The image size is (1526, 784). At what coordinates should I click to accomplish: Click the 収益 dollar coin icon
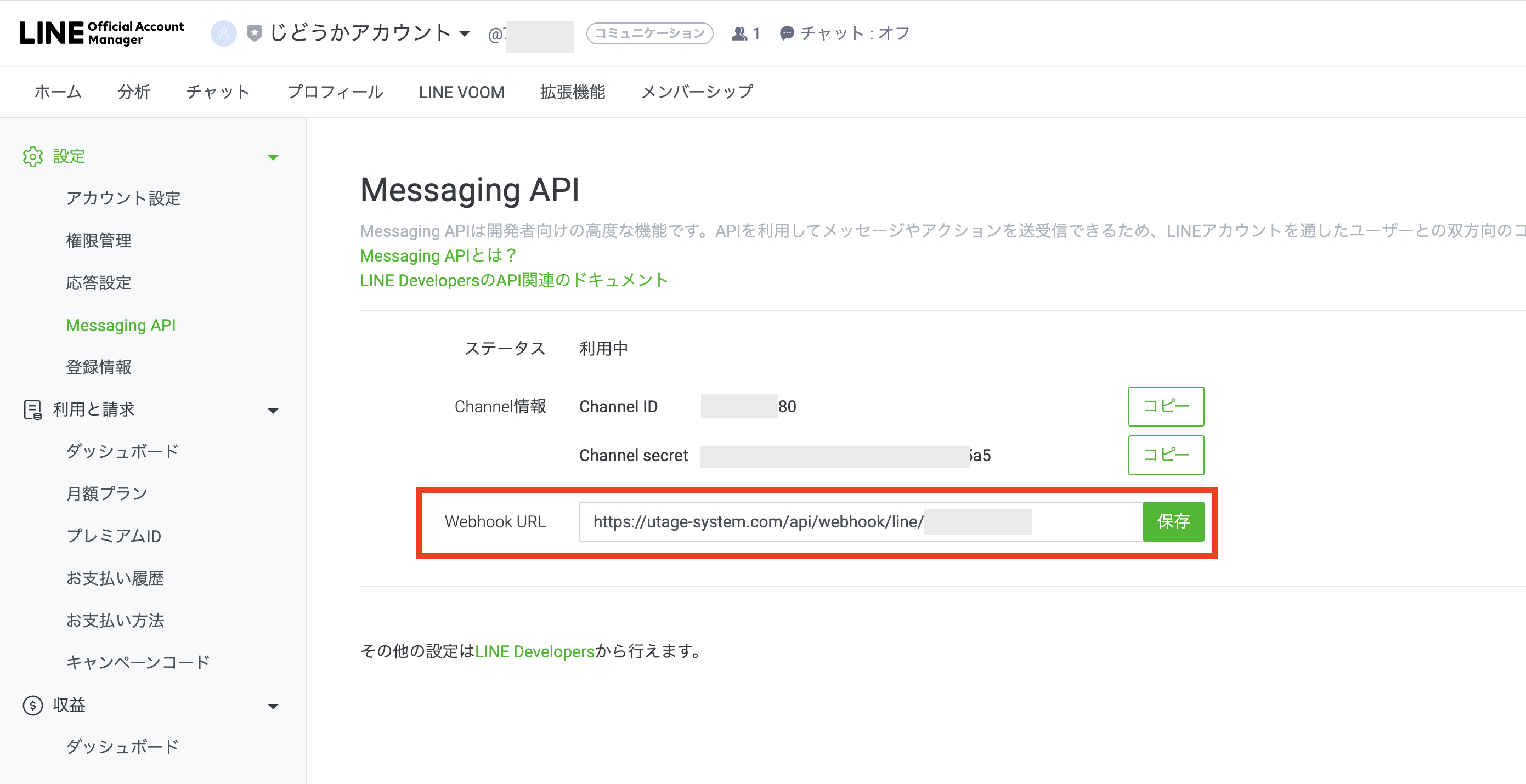pyautogui.click(x=32, y=705)
